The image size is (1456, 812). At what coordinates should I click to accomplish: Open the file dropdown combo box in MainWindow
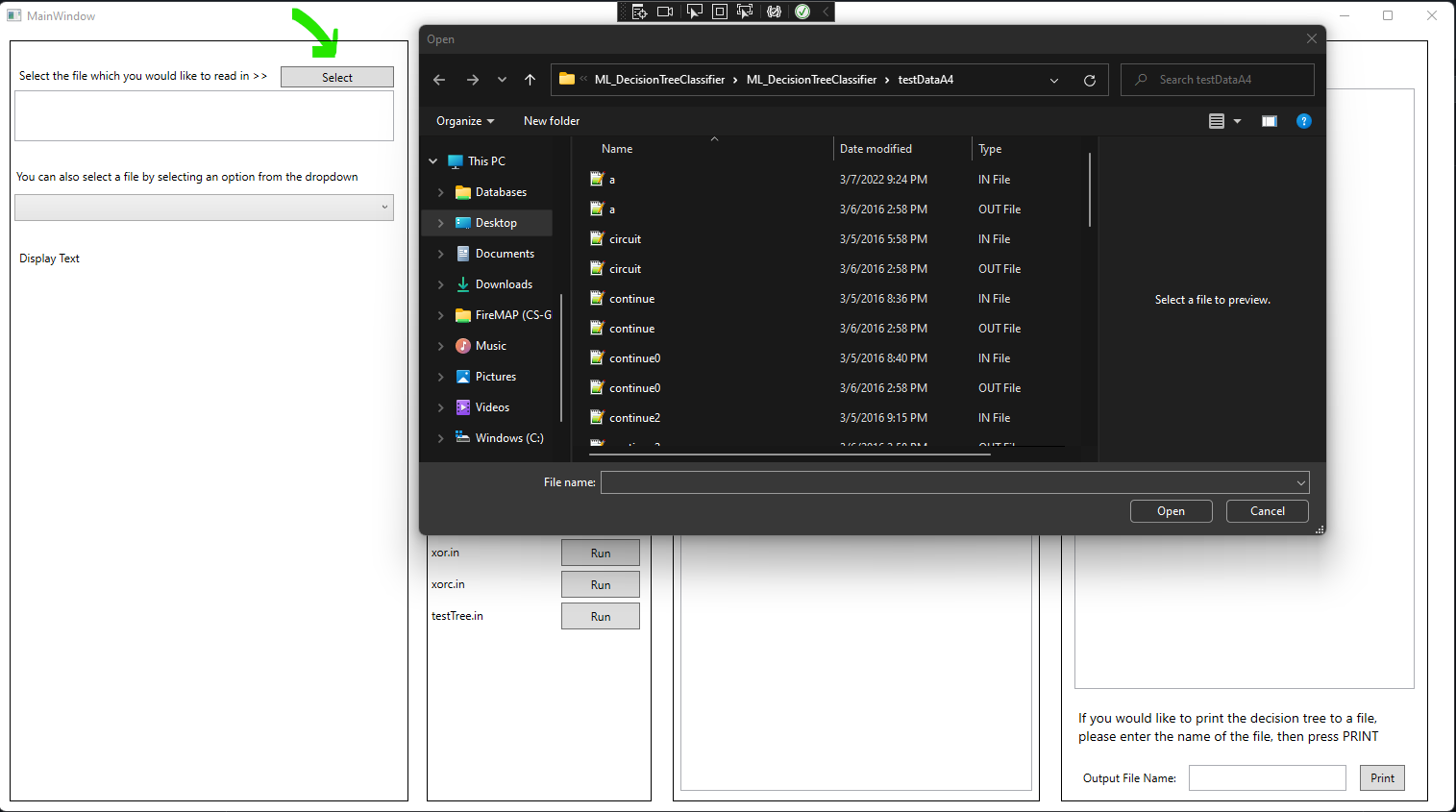click(x=204, y=208)
